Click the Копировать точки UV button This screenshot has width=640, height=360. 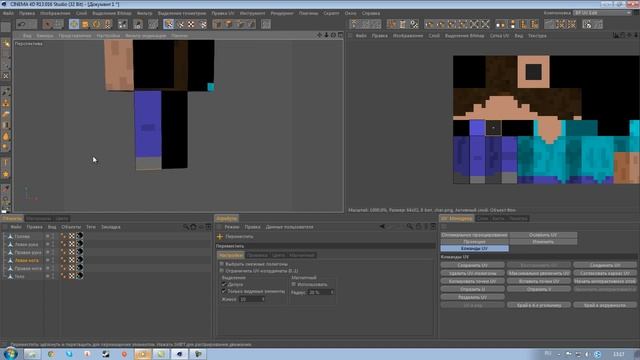click(x=472, y=281)
